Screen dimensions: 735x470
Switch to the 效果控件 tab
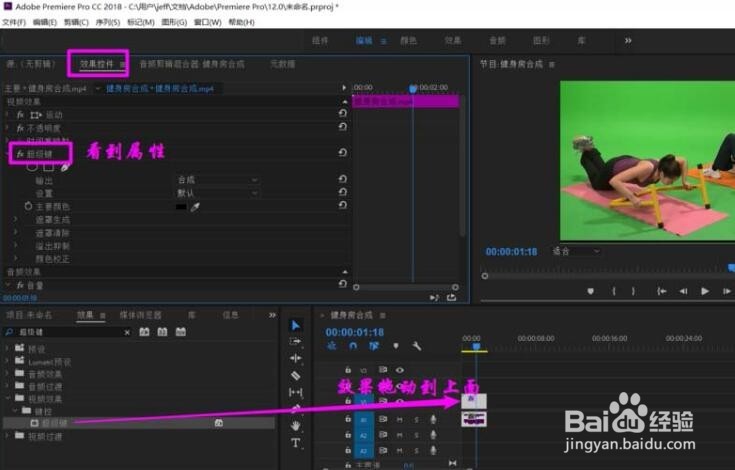pyautogui.click(x=97, y=64)
